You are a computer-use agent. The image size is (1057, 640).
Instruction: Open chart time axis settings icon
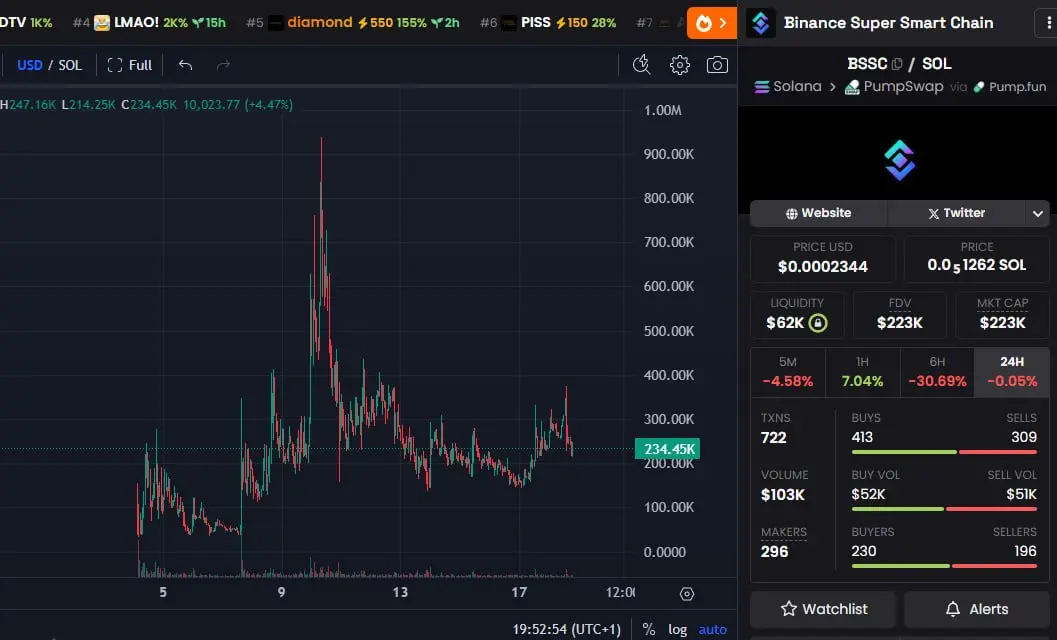(686, 593)
